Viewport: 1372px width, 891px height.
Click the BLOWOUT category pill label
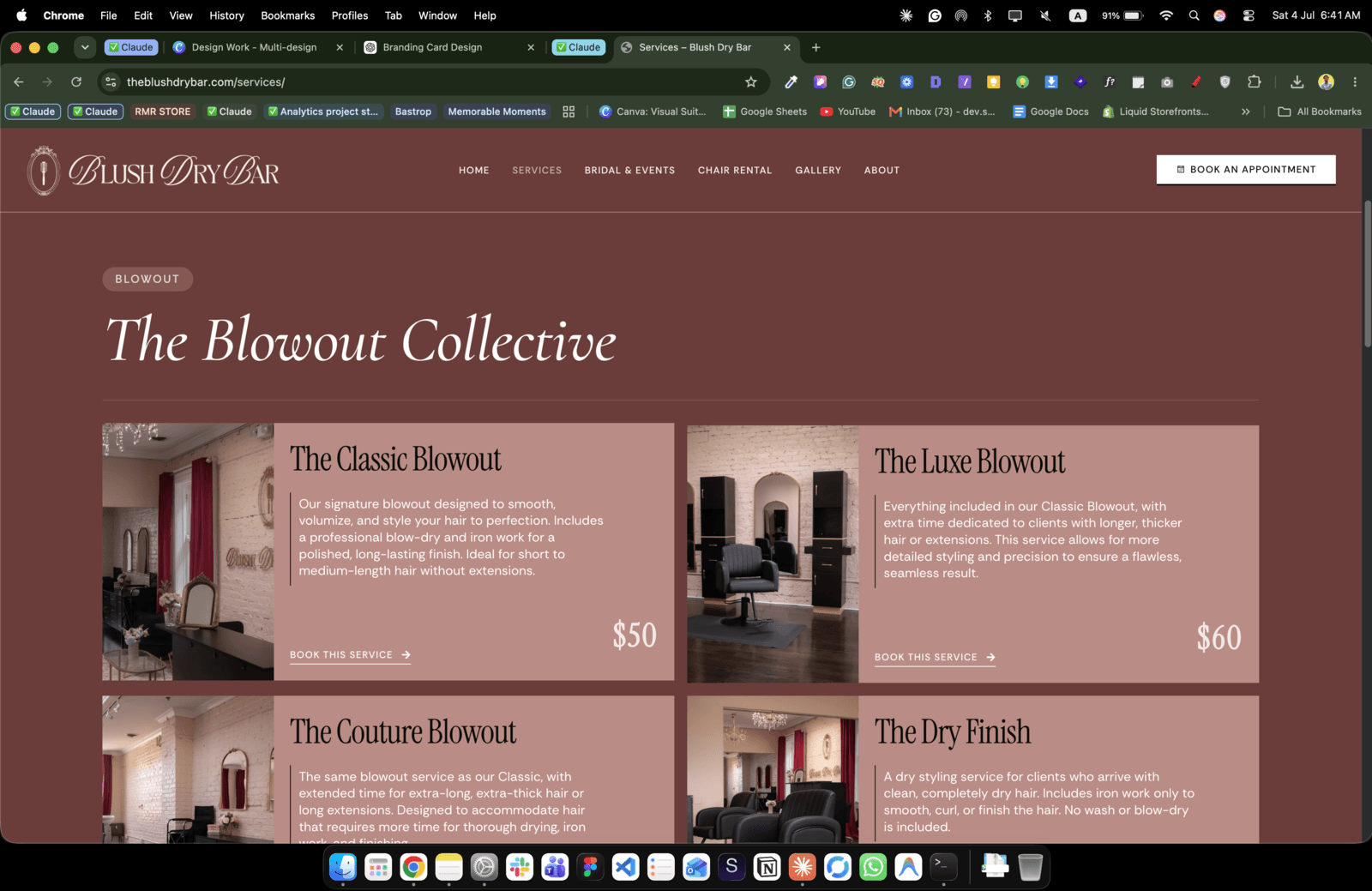click(147, 280)
